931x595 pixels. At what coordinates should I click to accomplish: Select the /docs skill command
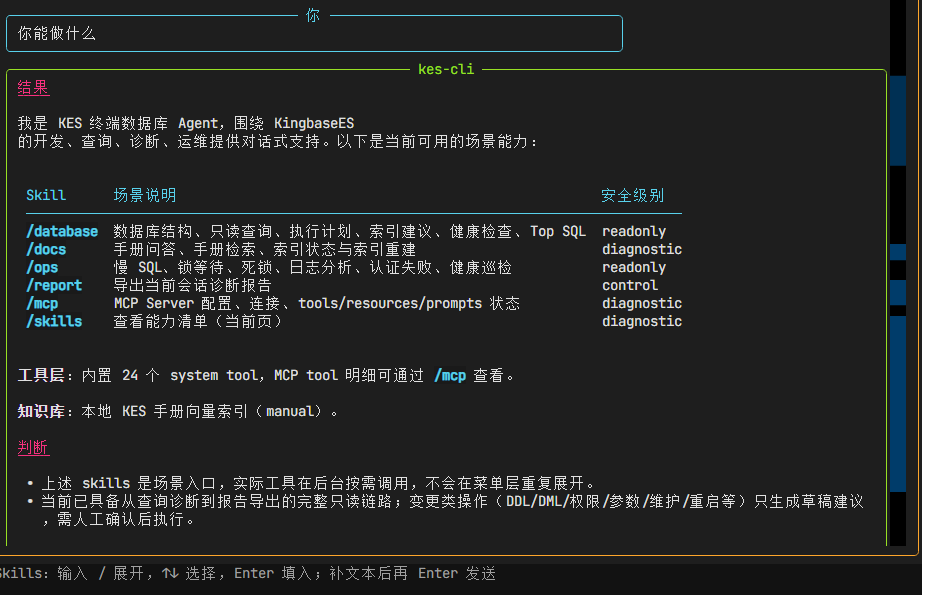click(x=46, y=249)
